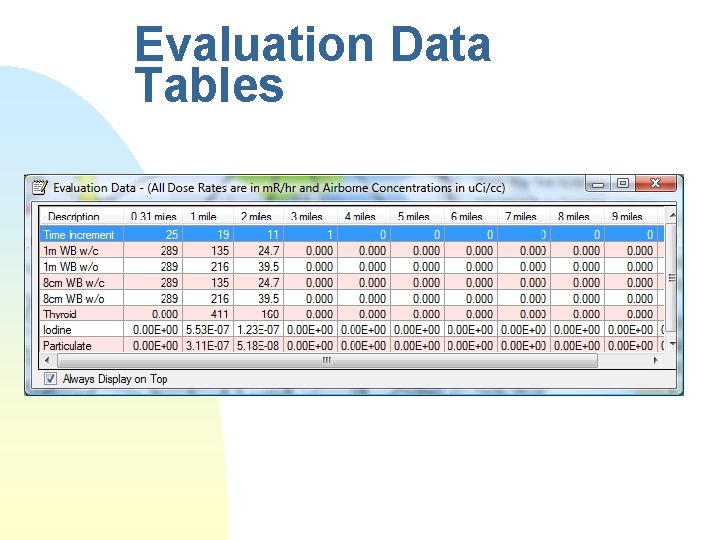This screenshot has height=540, width=720.
Task: Click the Evaluation Data notepad window icon
Action: pyautogui.click(x=39, y=187)
